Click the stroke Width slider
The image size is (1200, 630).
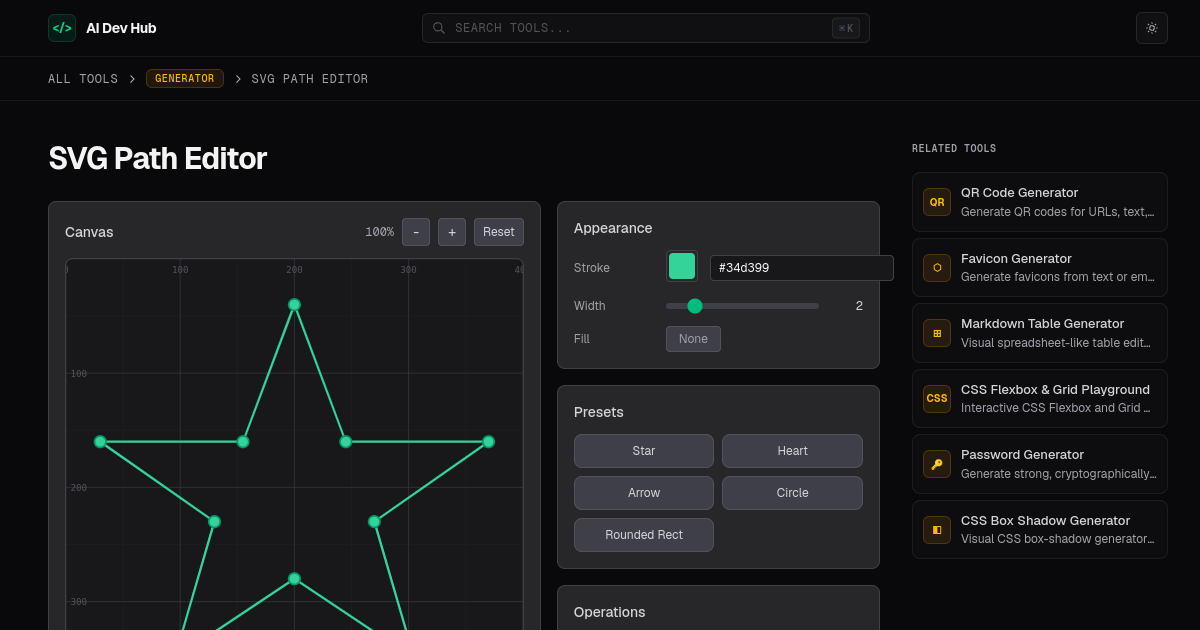742,306
